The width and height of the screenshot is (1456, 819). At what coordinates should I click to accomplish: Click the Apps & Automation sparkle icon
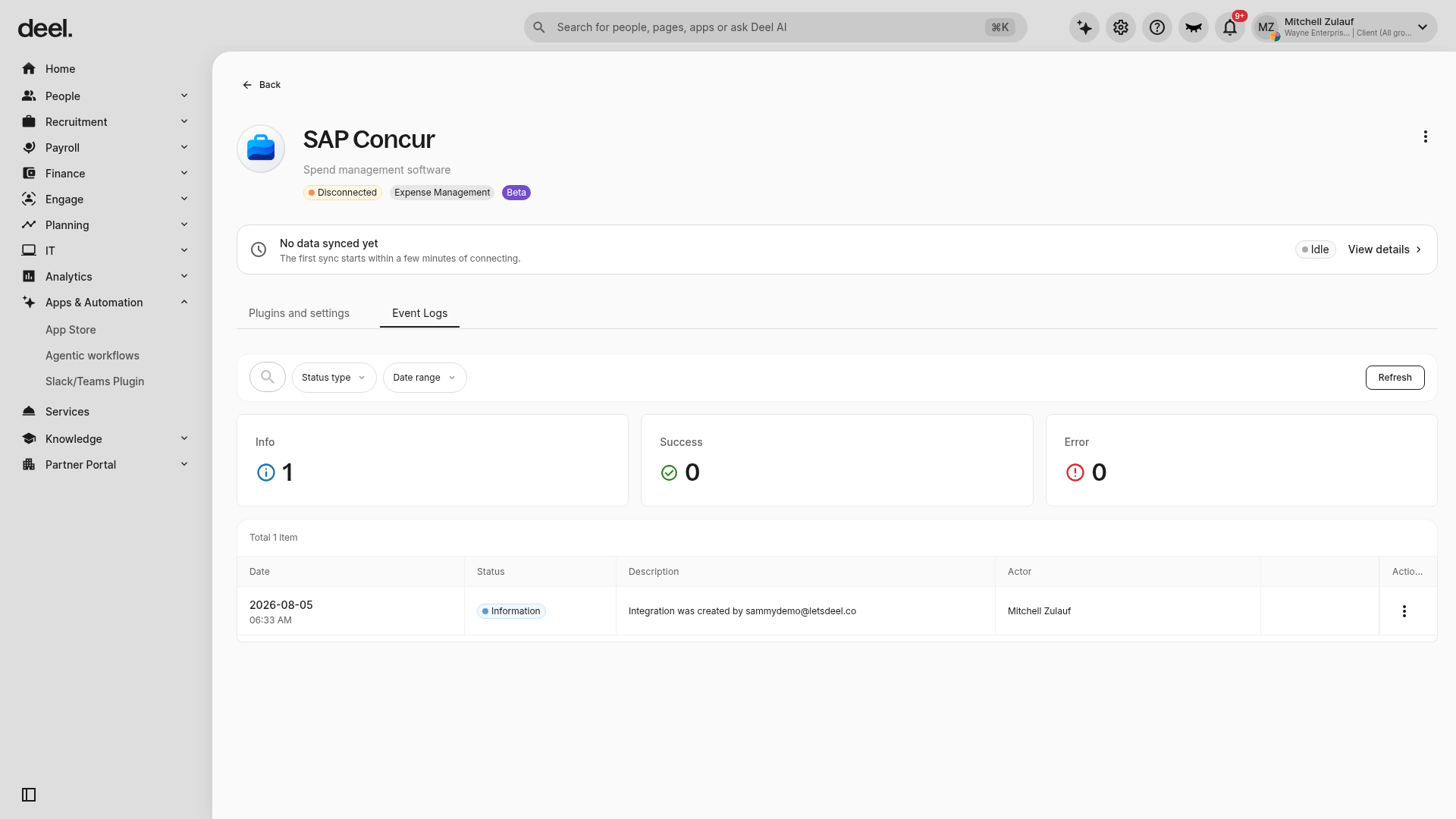(29, 303)
